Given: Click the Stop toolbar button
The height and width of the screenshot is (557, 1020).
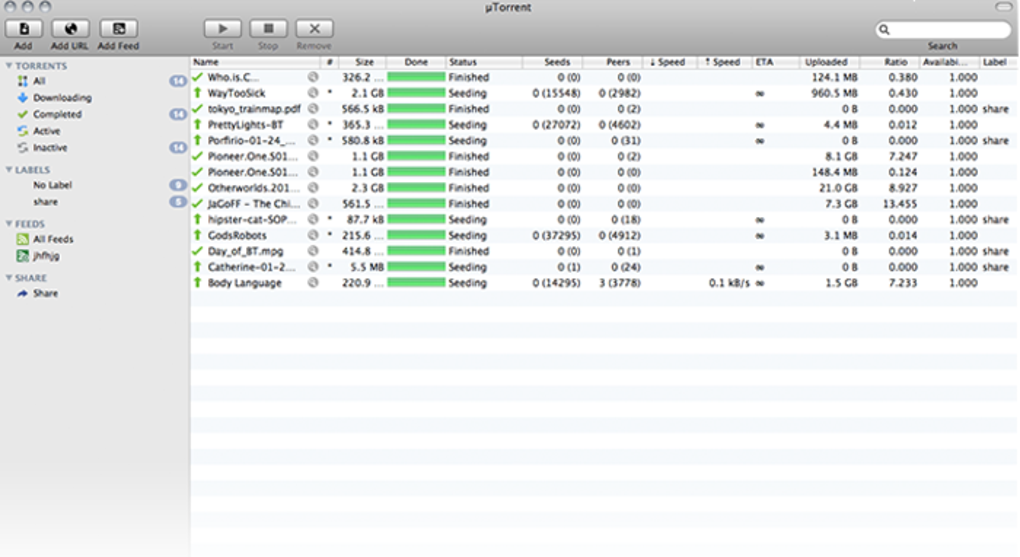Looking at the screenshot, I should pos(268,29).
